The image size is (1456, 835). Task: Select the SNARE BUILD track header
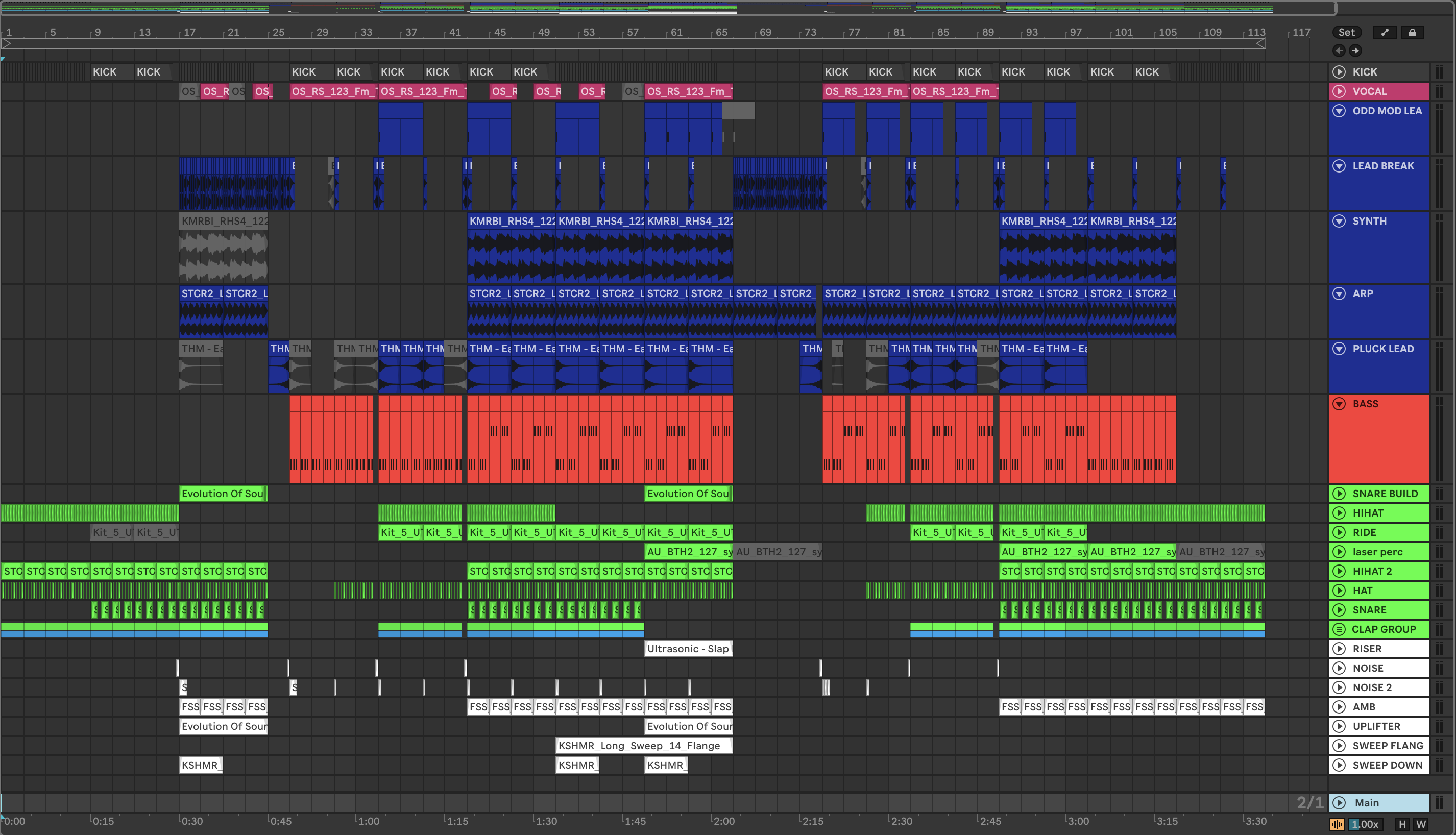tap(1385, 494)
